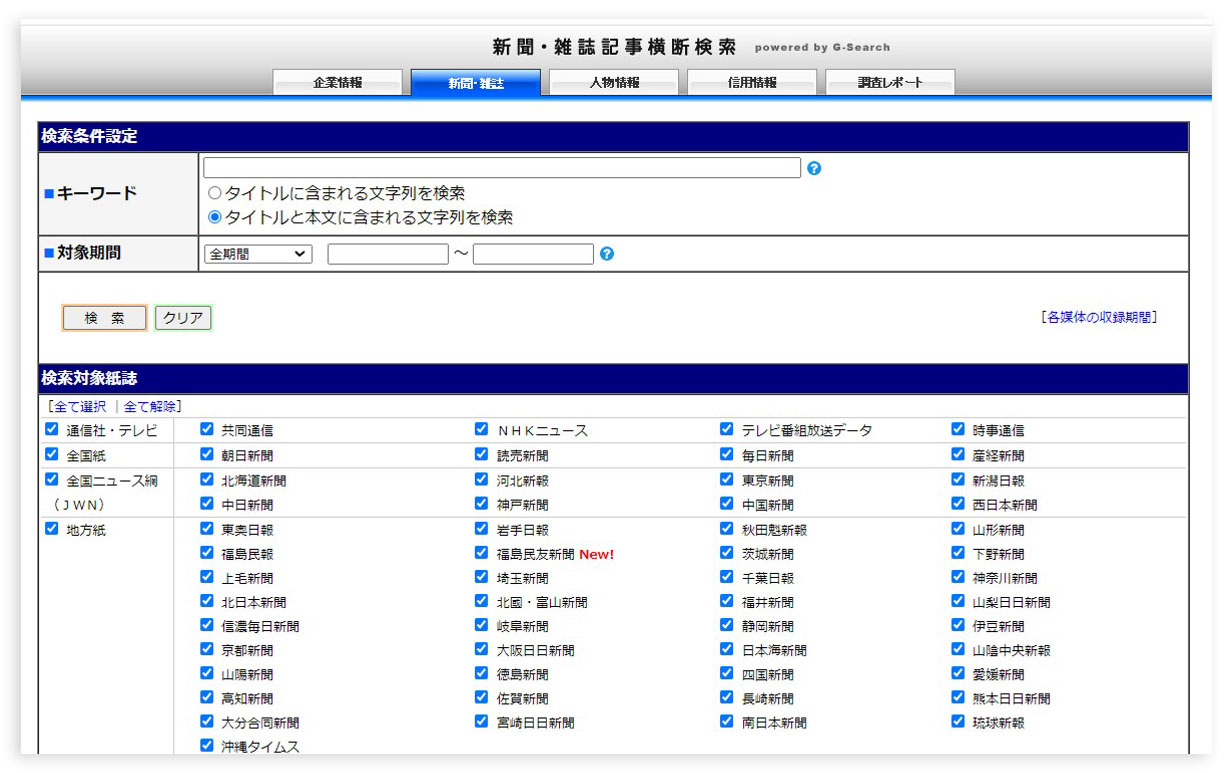Click the 全て解除 link
Image resolution: width=1232 pixels, height=773 pixels.
(x=152, y=406)
